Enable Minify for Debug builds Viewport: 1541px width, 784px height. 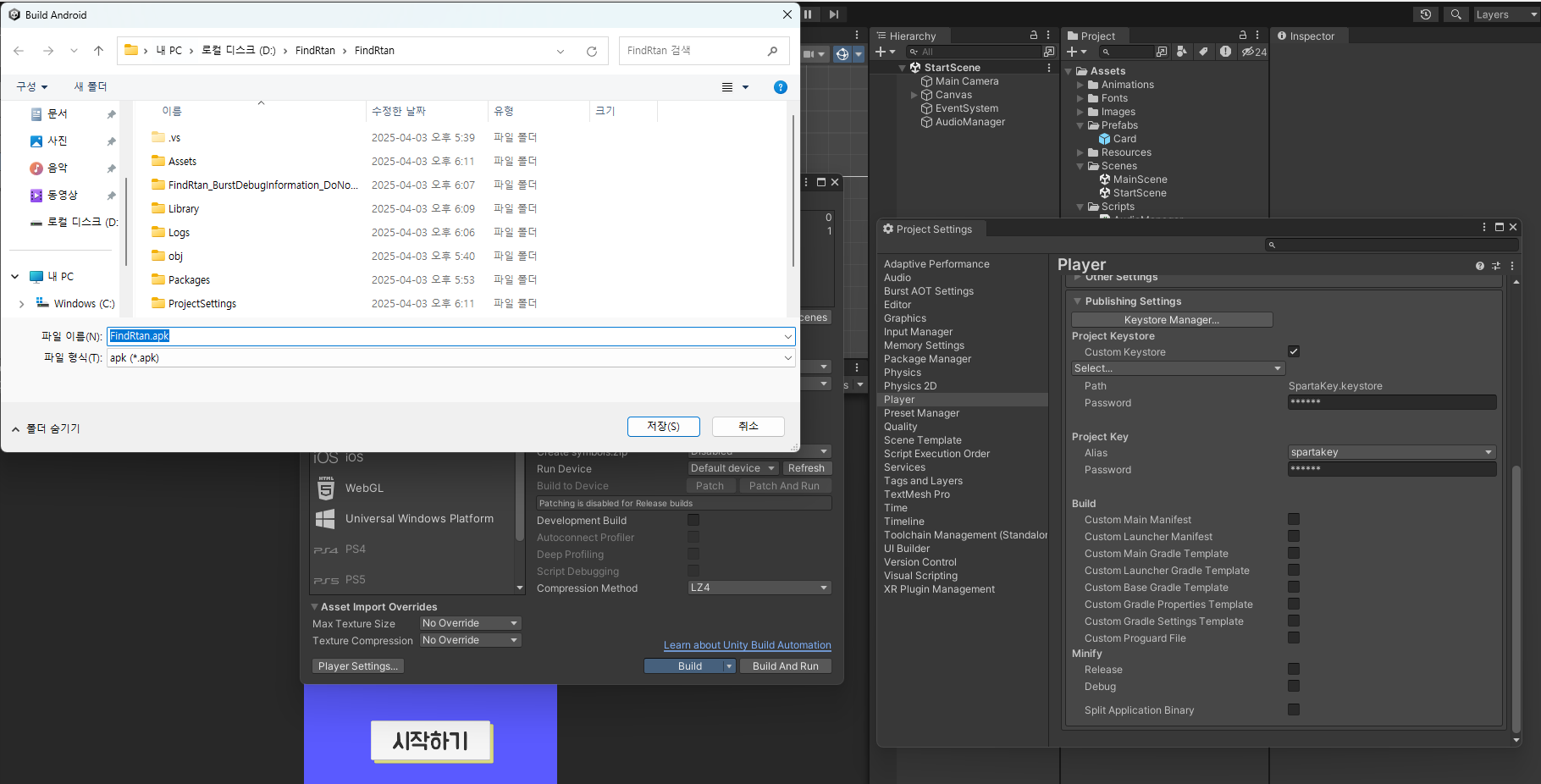coord(1294,686)
